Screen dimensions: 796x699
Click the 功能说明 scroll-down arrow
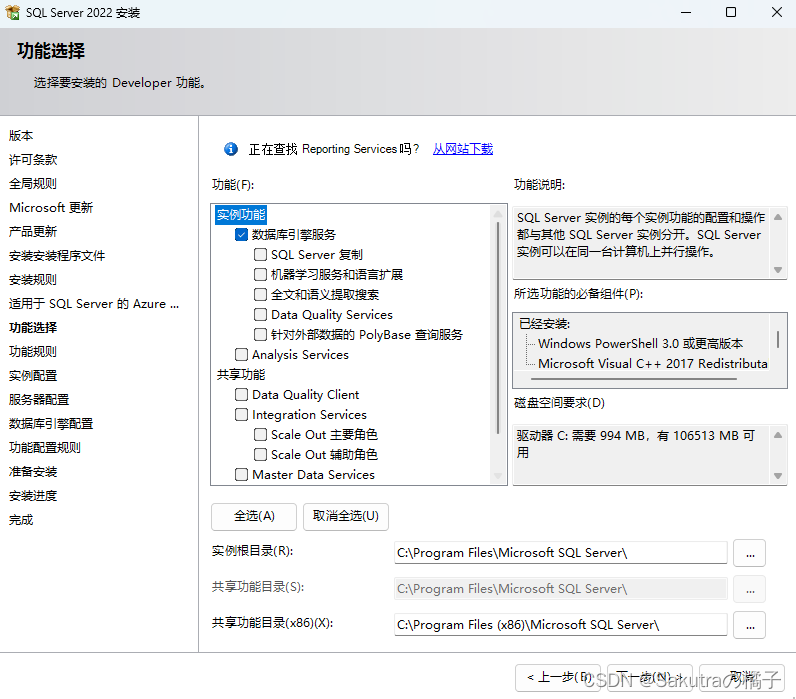point(777,270)
